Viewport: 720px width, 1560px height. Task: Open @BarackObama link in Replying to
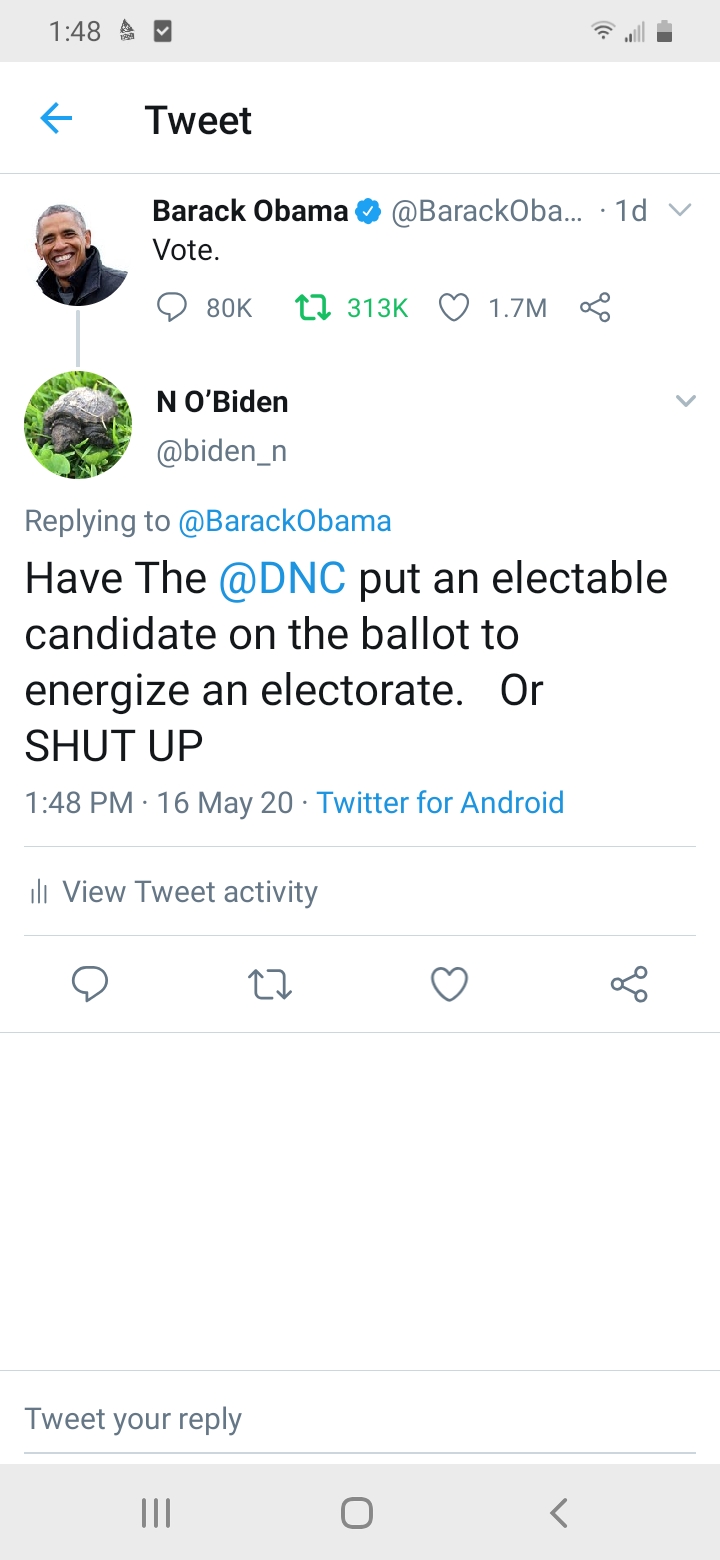(x=284, y=521)
